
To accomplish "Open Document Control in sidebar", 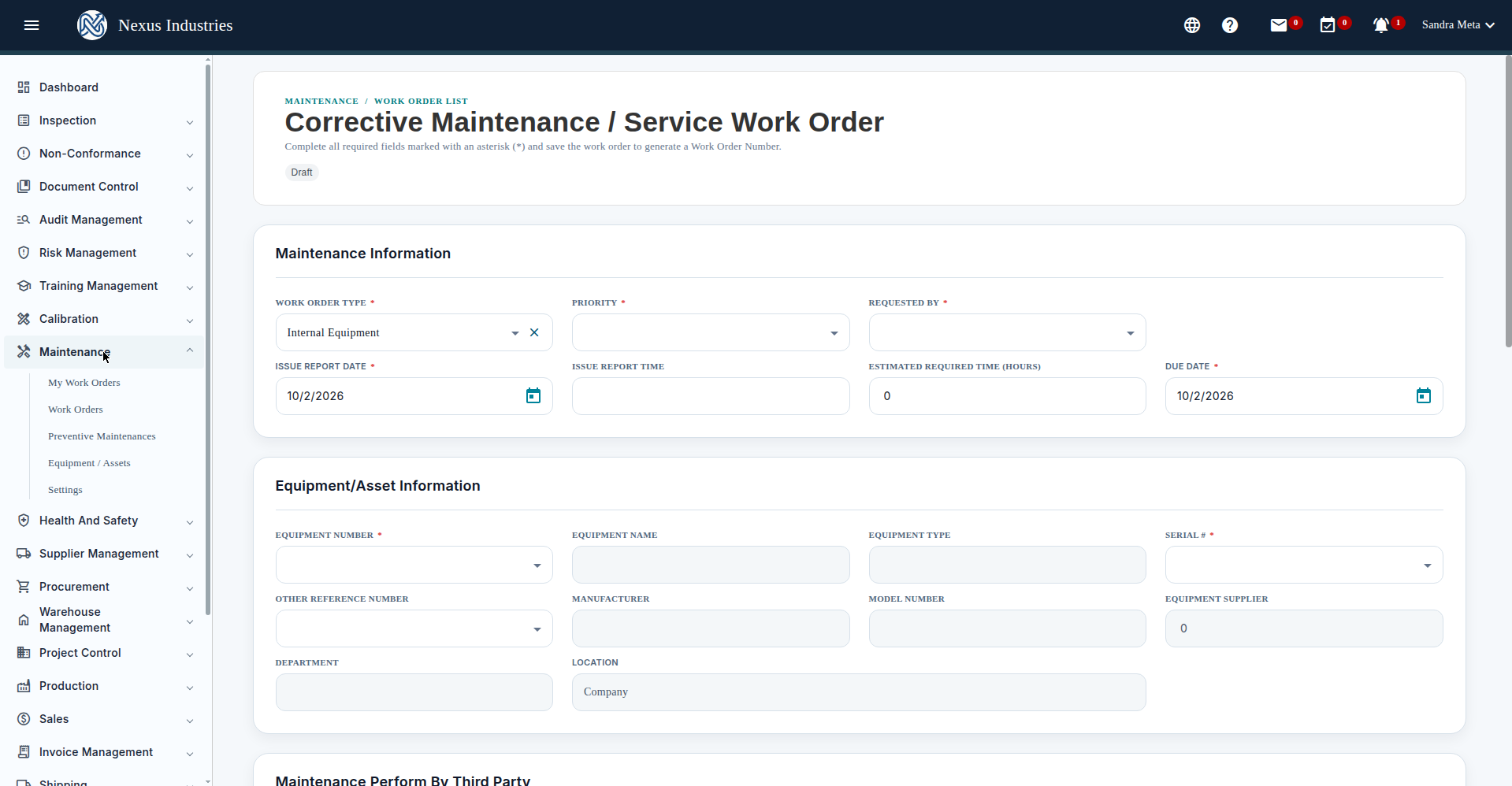I will [x=104, y=187].
